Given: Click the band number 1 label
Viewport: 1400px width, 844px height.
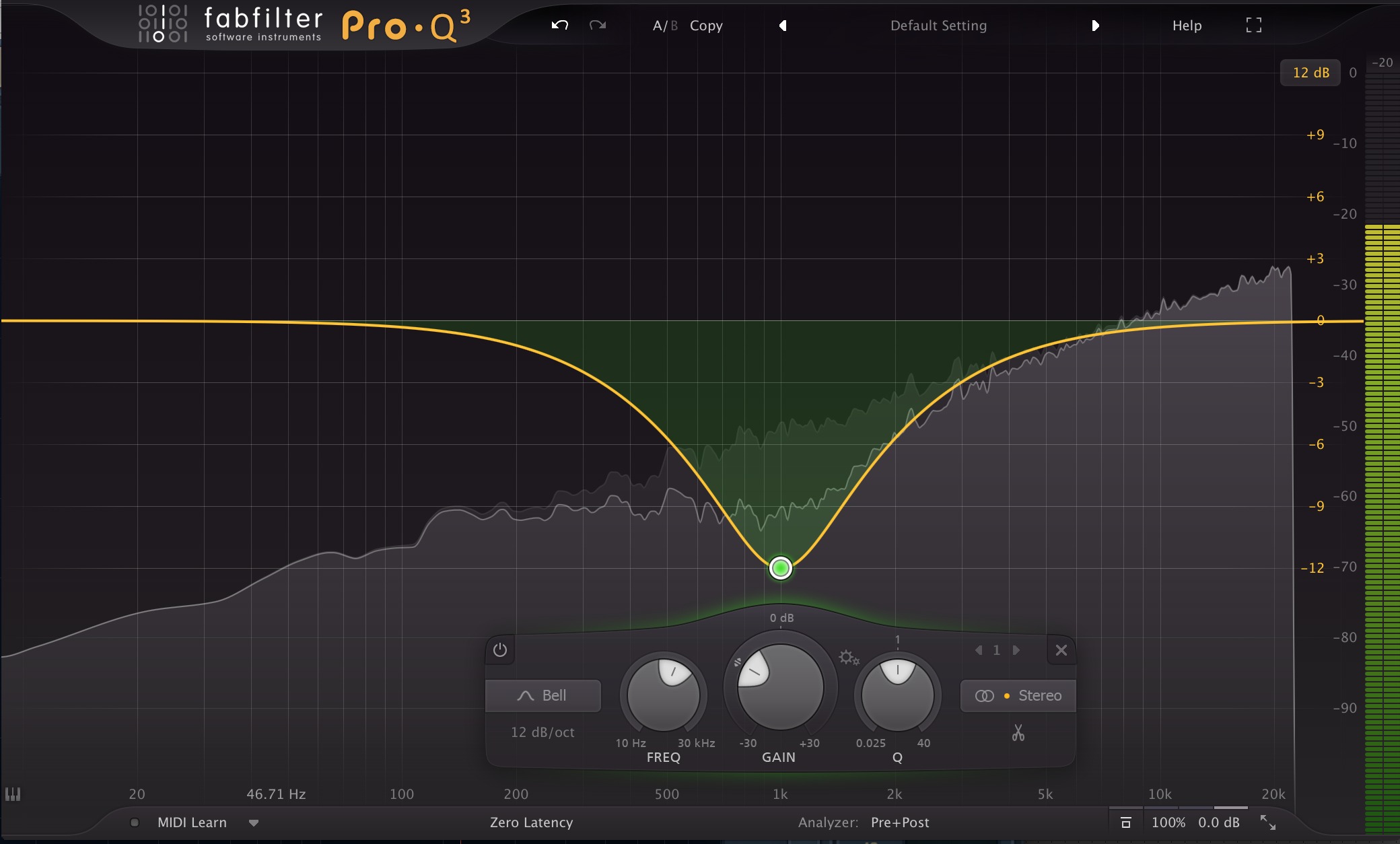Looking at the screenshot, I should pyautogui.click(x=997, y=650).
